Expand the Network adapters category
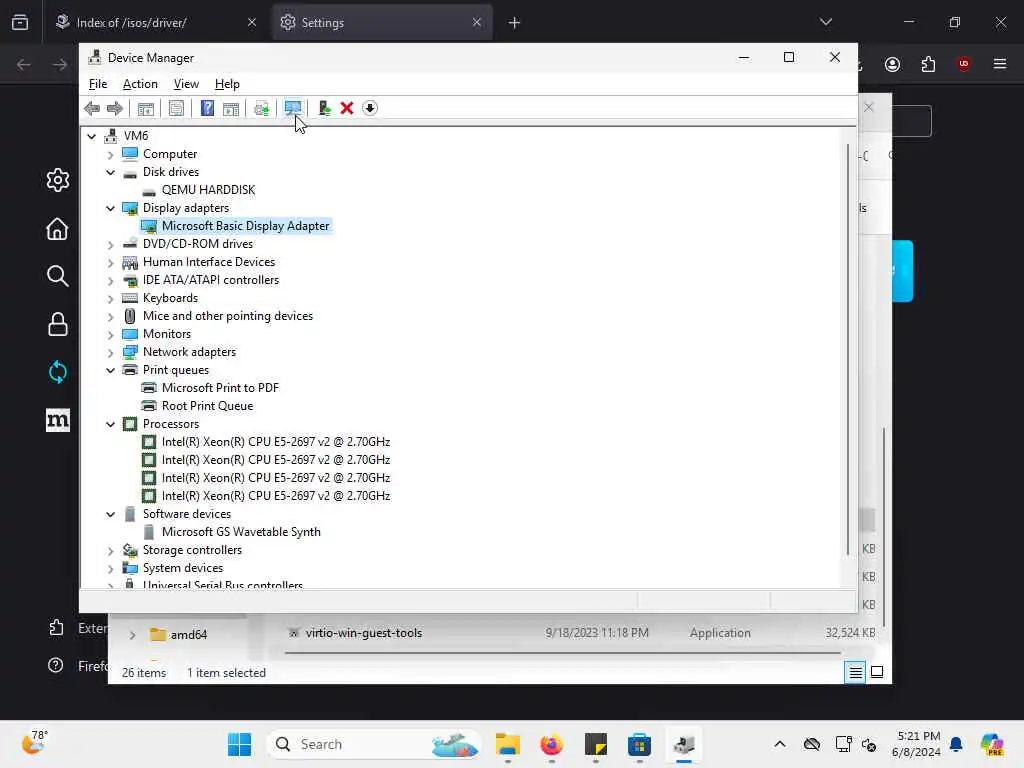 [110, 353]
